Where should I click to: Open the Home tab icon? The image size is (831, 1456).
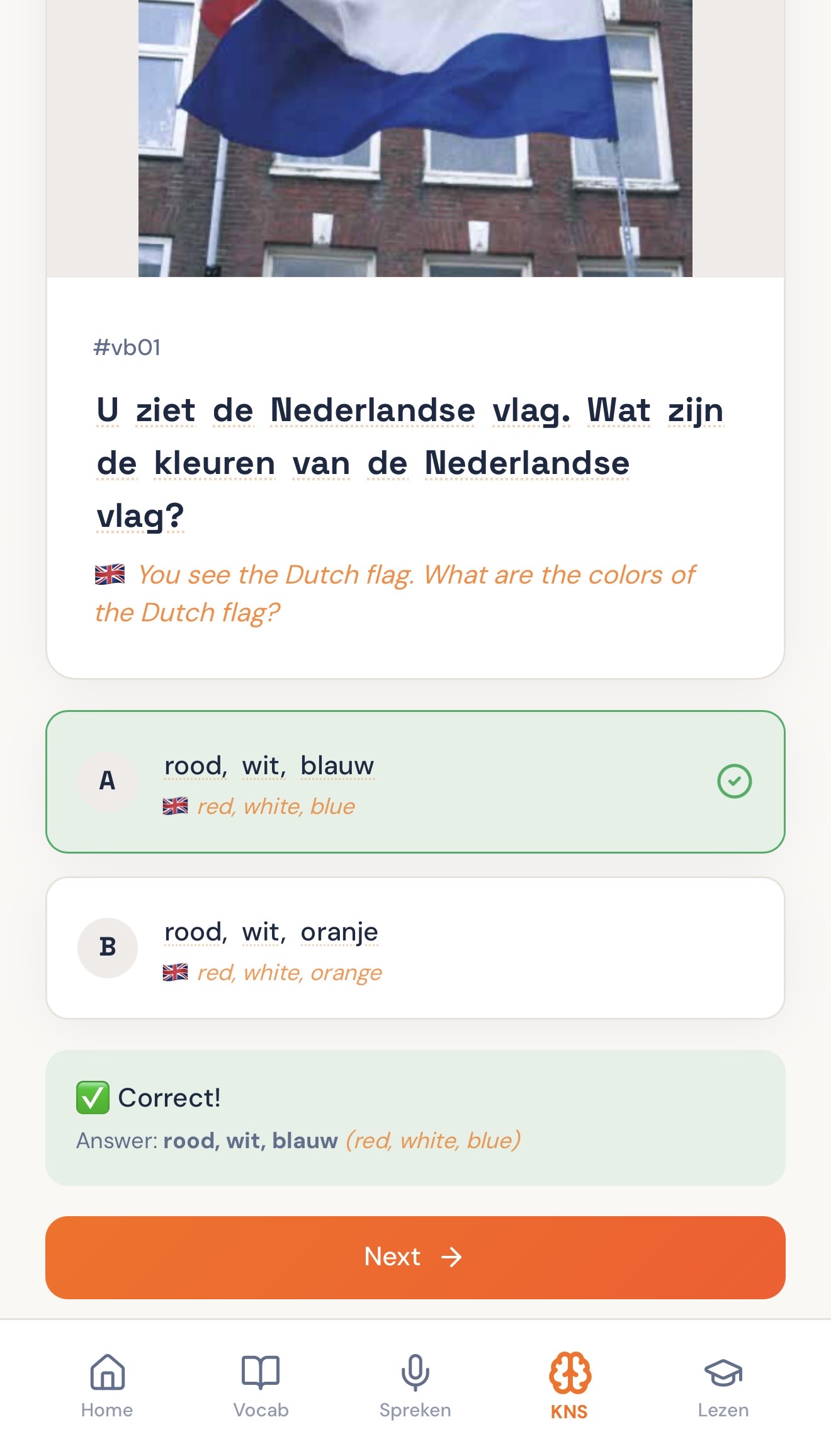(x=107, y=1372)
